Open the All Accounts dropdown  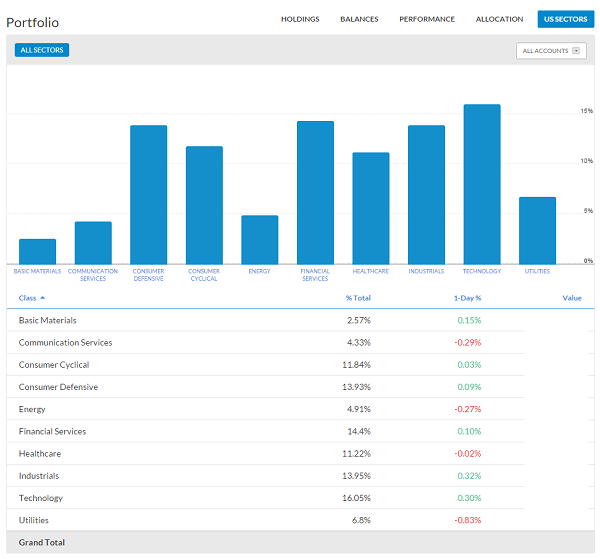click(x=551, y=51)
